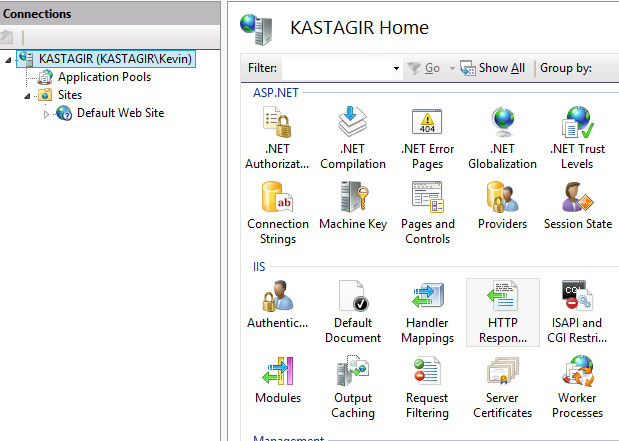Screen dimensions: 619x441
Task: Open HTTP Response Headers feature
Action: pyautogui.click(x=503, y=312)
